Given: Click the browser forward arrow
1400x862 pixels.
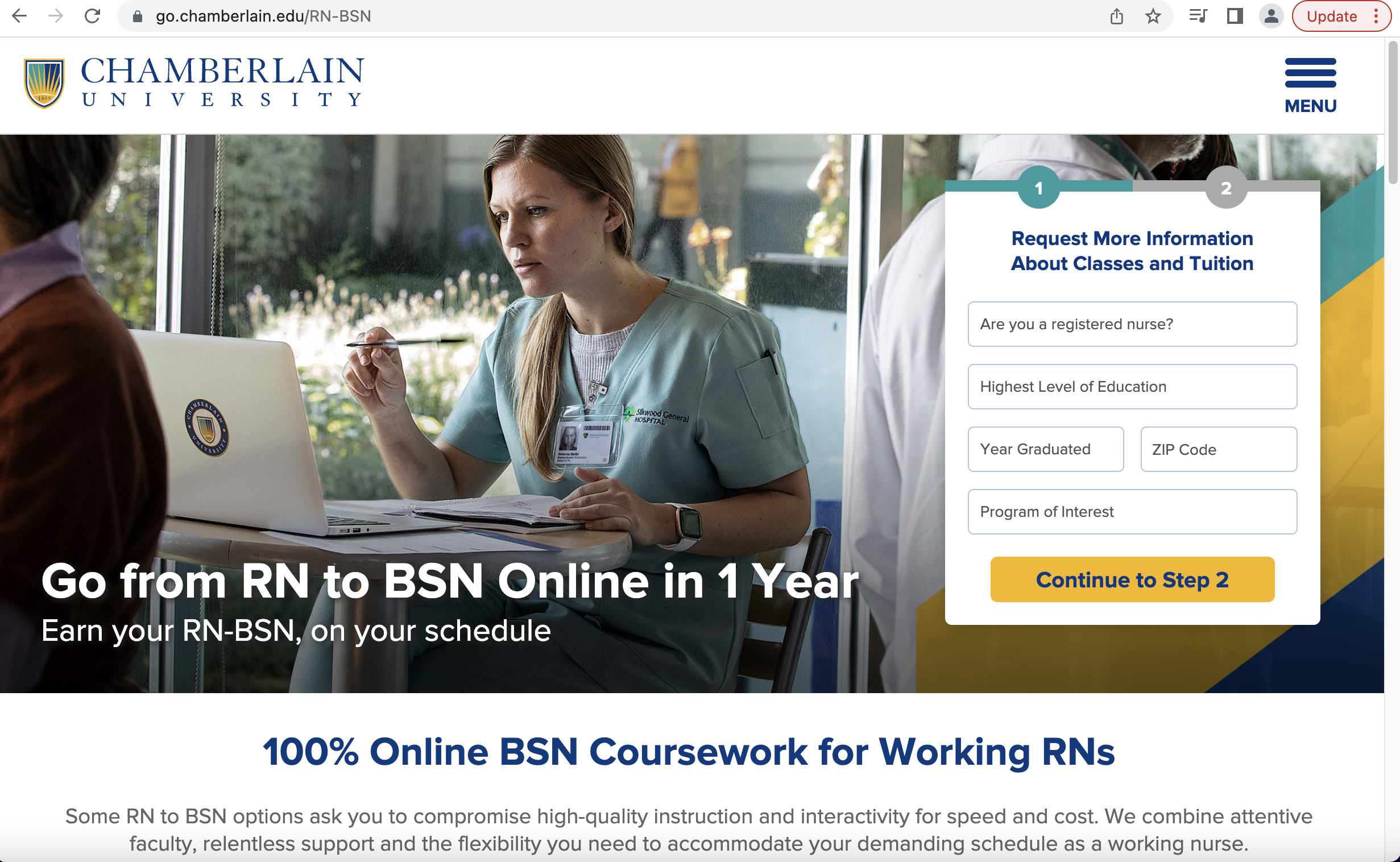Looking at the screenshot, I should 56,16.
